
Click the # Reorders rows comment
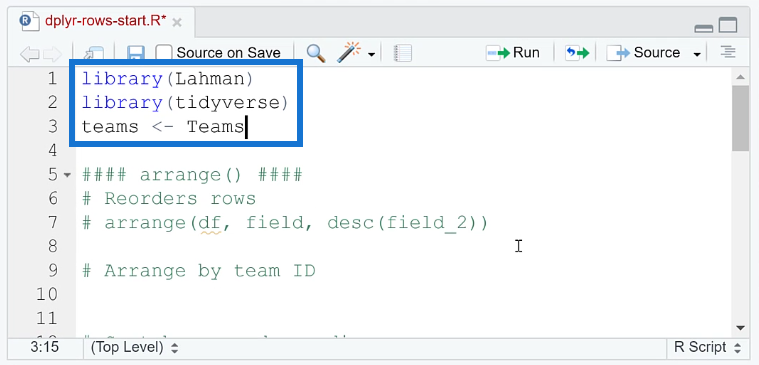[x=169, y=198]
